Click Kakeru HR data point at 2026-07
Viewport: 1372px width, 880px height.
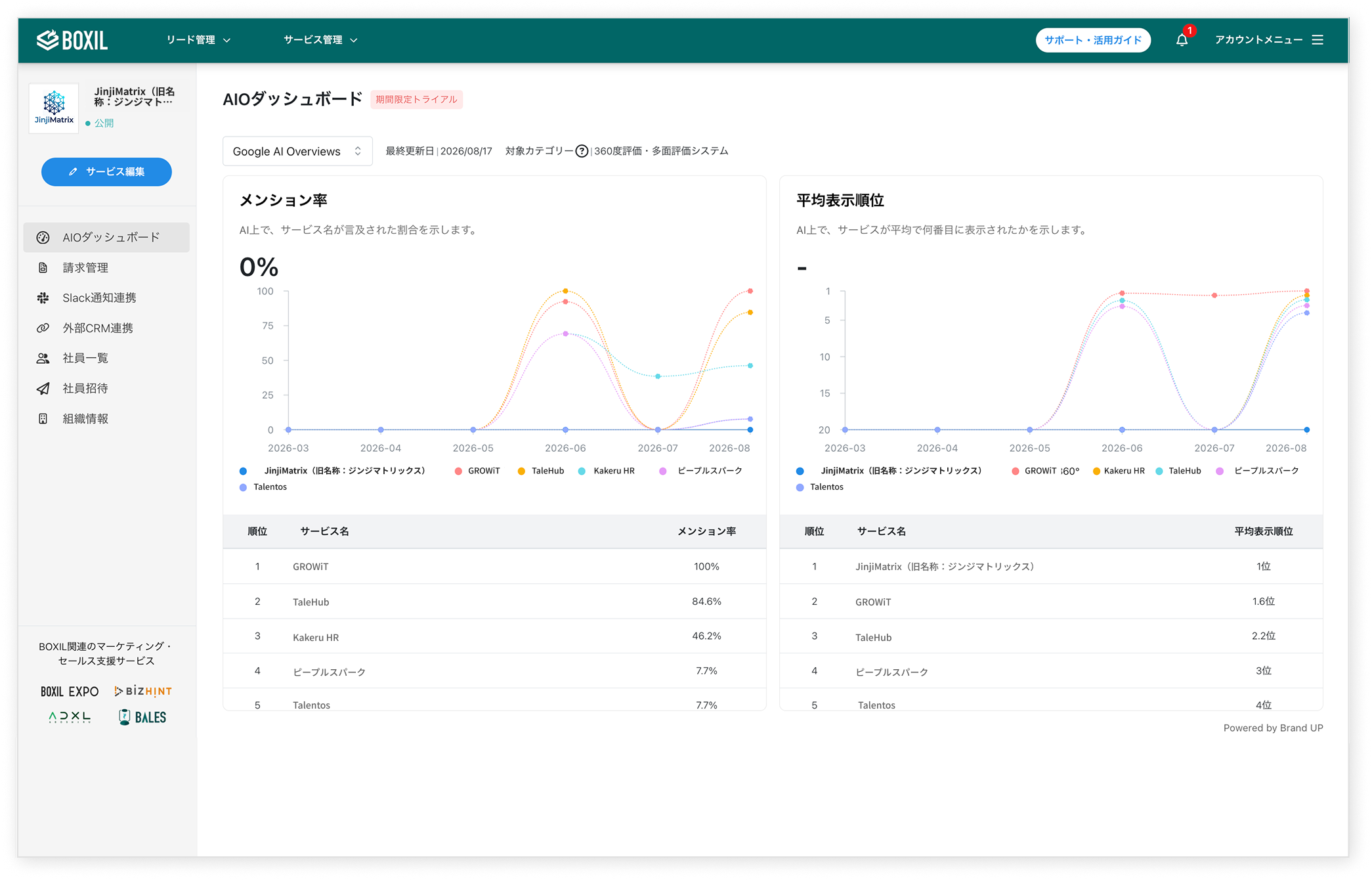[x=658, y=376]
